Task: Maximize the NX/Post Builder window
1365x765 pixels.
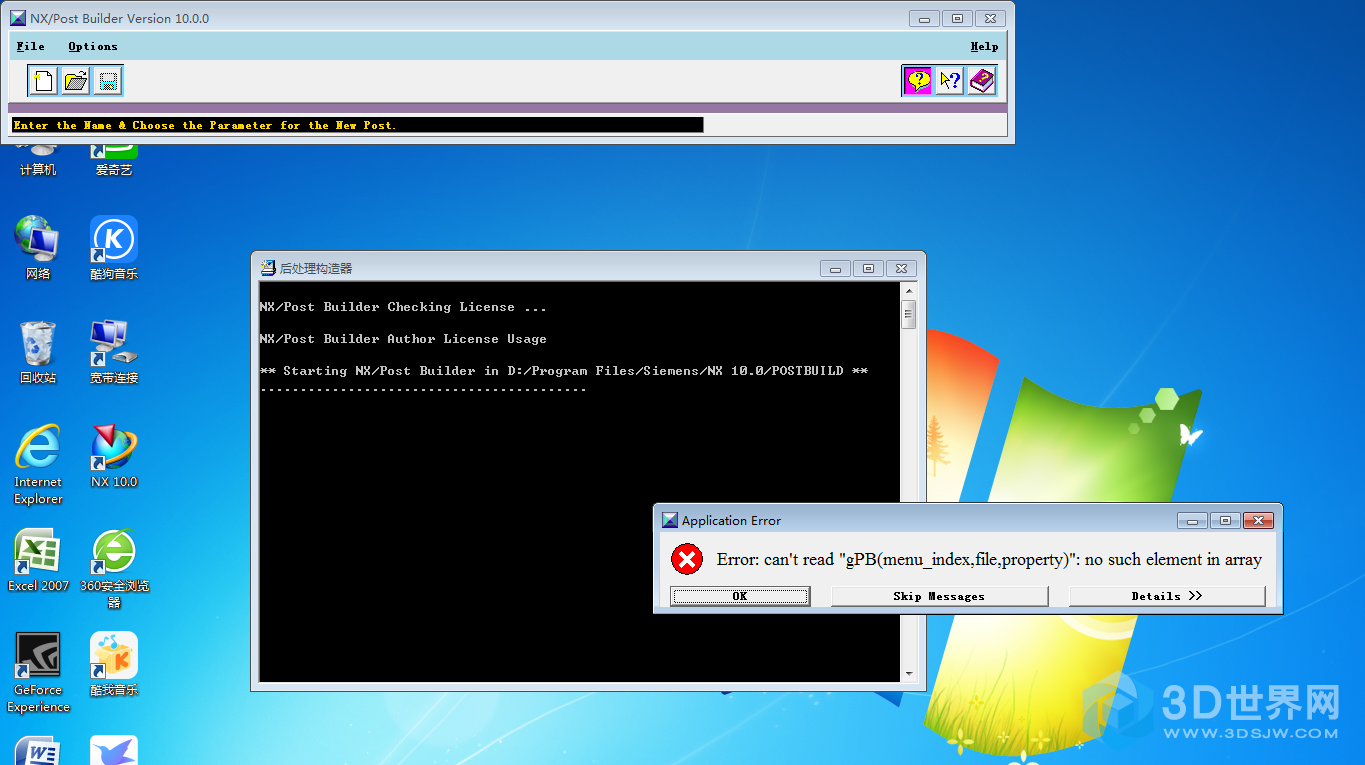Action: (957, 18)
